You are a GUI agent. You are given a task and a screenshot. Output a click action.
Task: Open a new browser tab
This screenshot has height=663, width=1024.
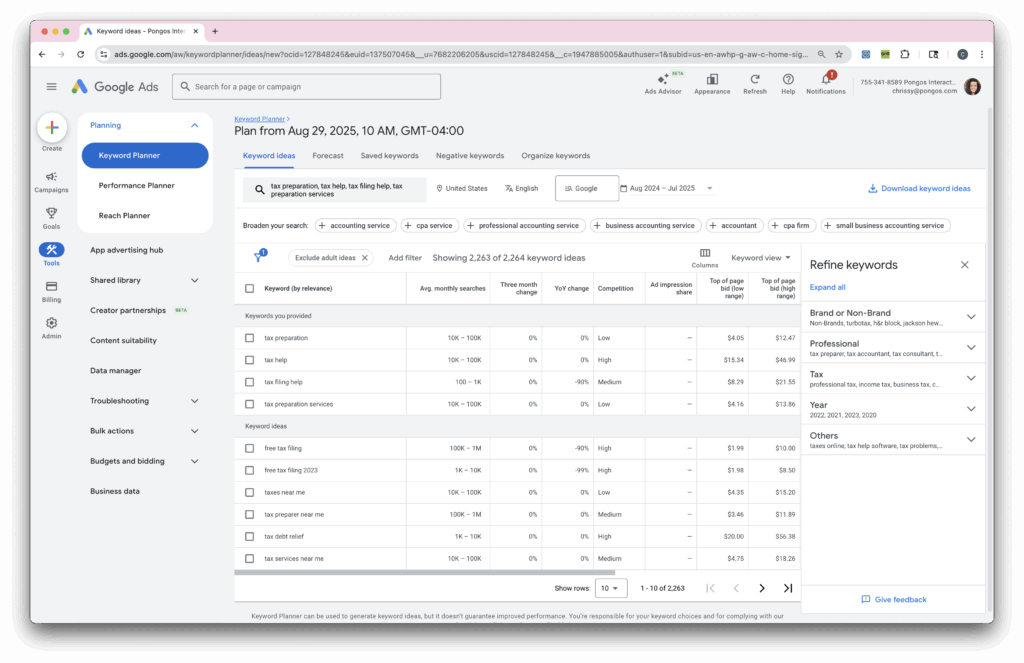coord(215,31)
